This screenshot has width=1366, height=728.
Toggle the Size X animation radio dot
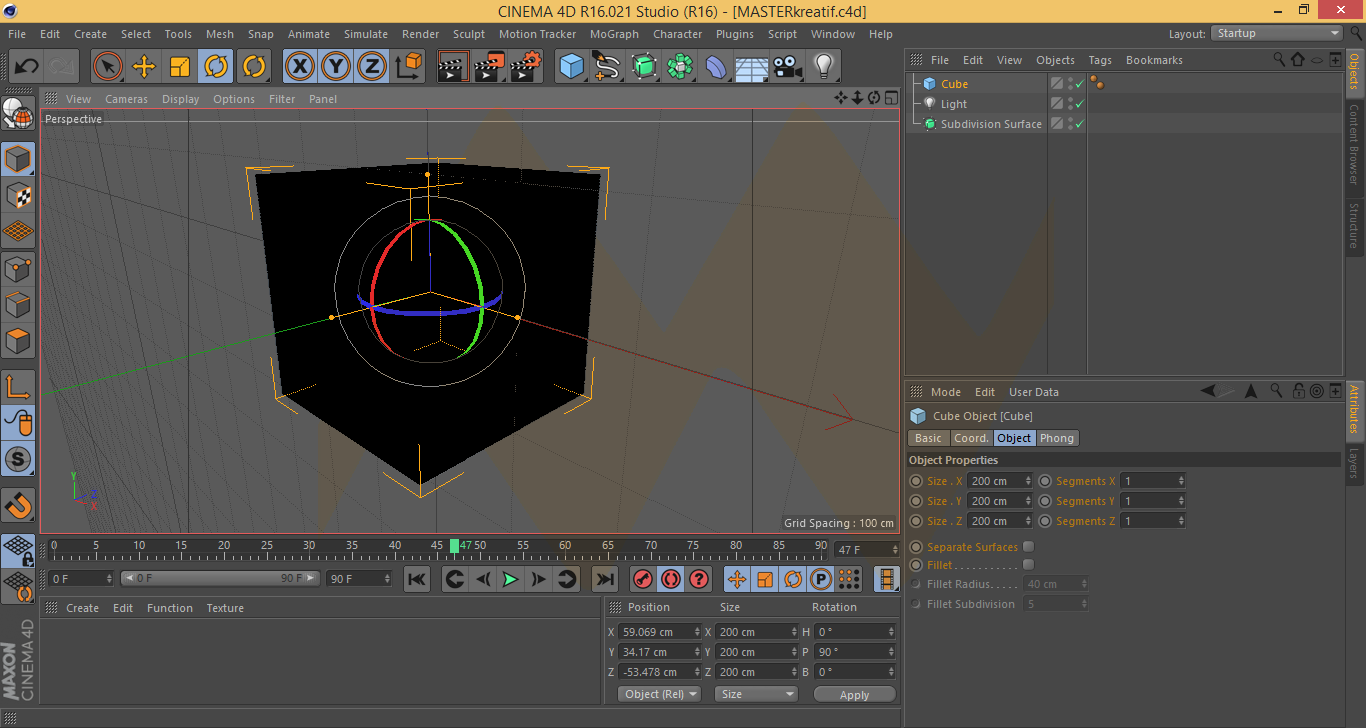[x=916, y=481]
